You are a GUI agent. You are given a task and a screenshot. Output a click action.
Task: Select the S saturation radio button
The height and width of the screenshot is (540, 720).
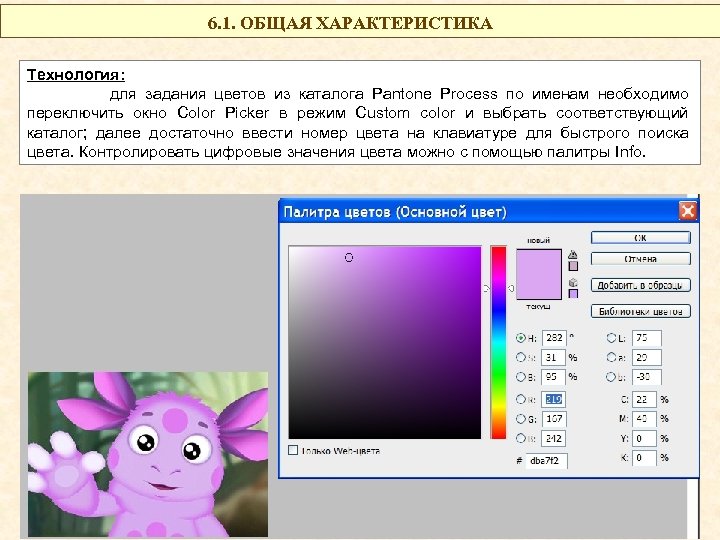pyautogui.click(x=520, y=357)
